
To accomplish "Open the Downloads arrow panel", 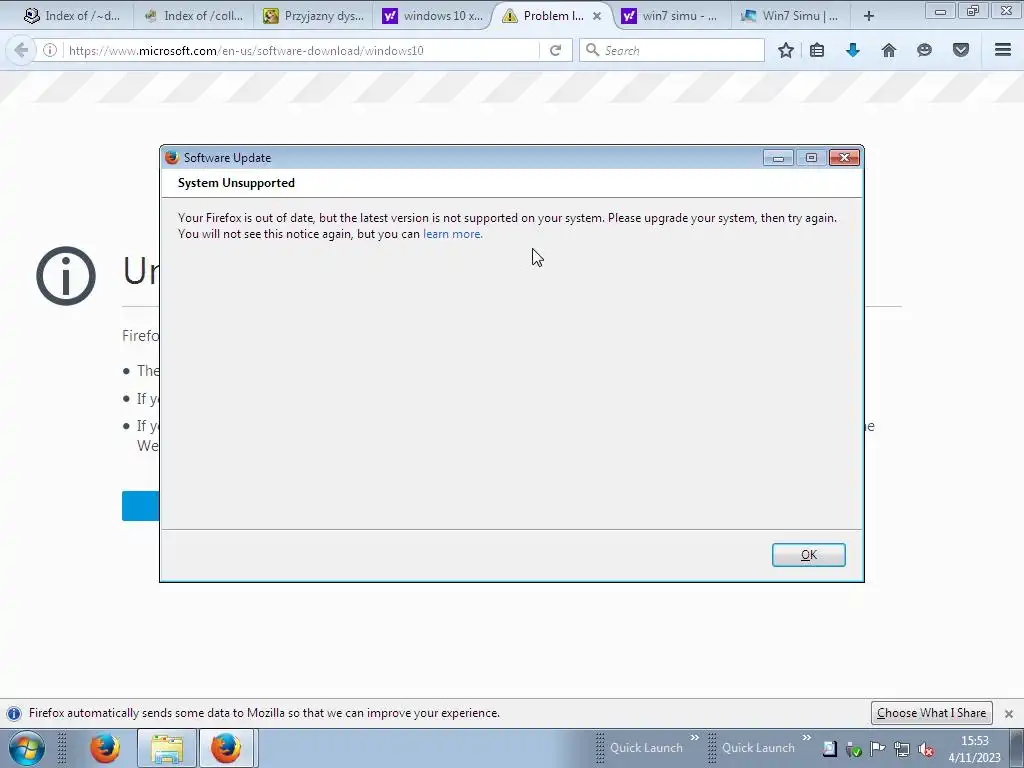I will click(x=852, y=50).
